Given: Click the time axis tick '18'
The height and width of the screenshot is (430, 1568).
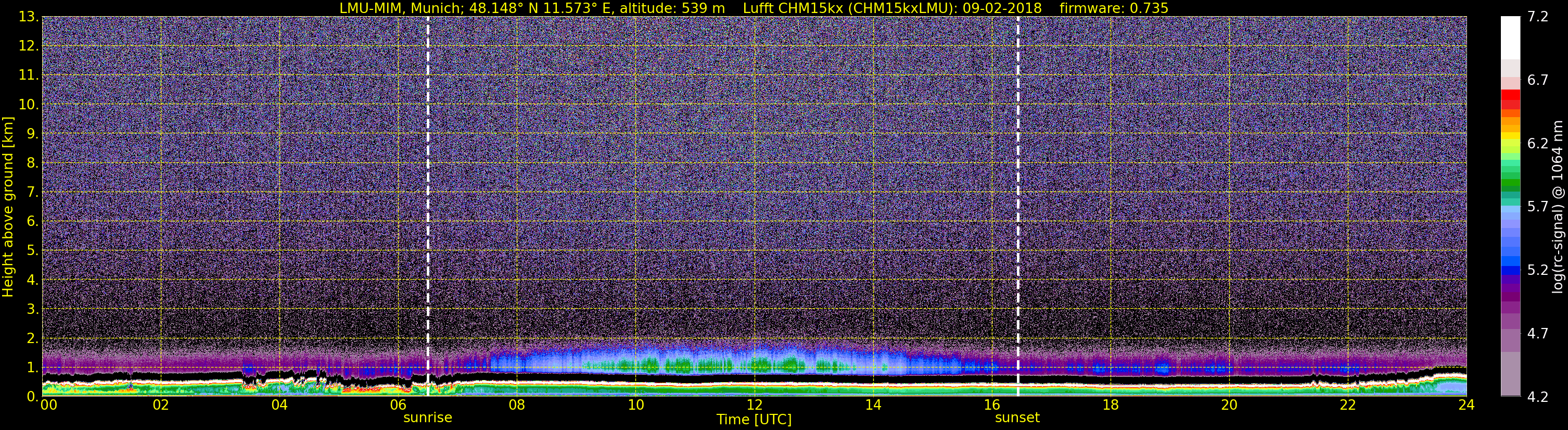Looking at the screenshot, I should [1110, 405].
